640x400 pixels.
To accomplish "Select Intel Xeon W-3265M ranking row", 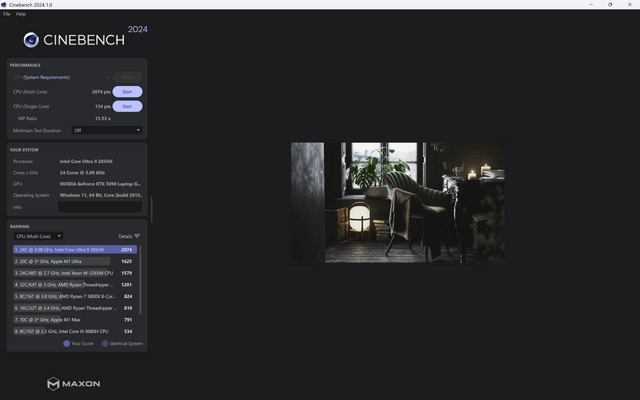I will [75, 273].
